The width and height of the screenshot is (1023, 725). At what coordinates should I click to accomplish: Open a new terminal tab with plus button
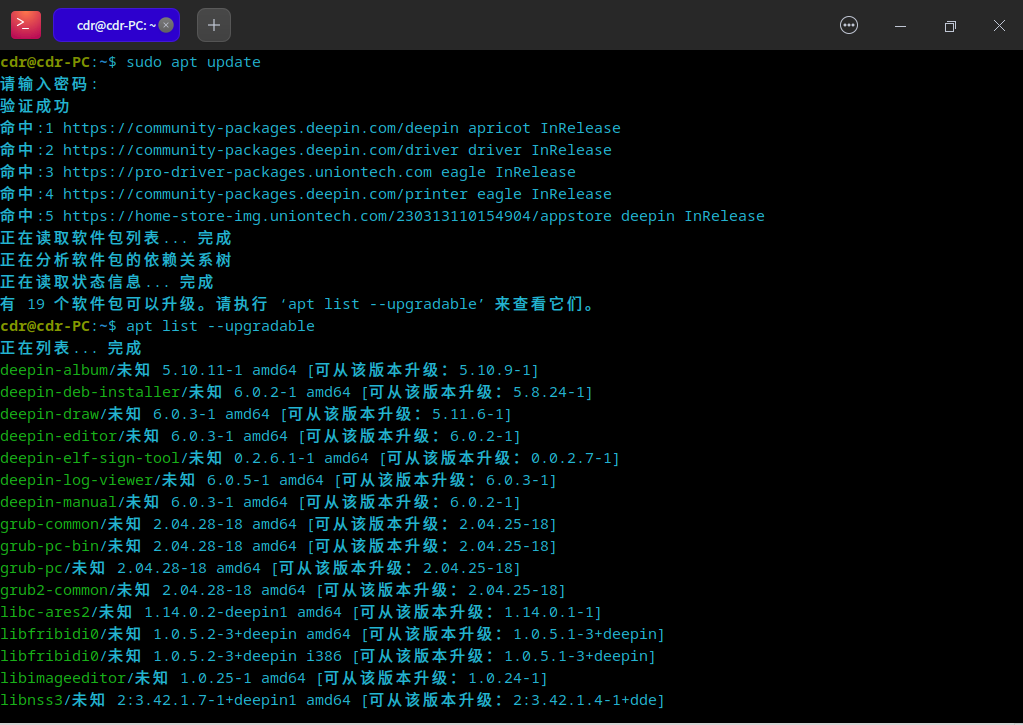click(214, 25)
